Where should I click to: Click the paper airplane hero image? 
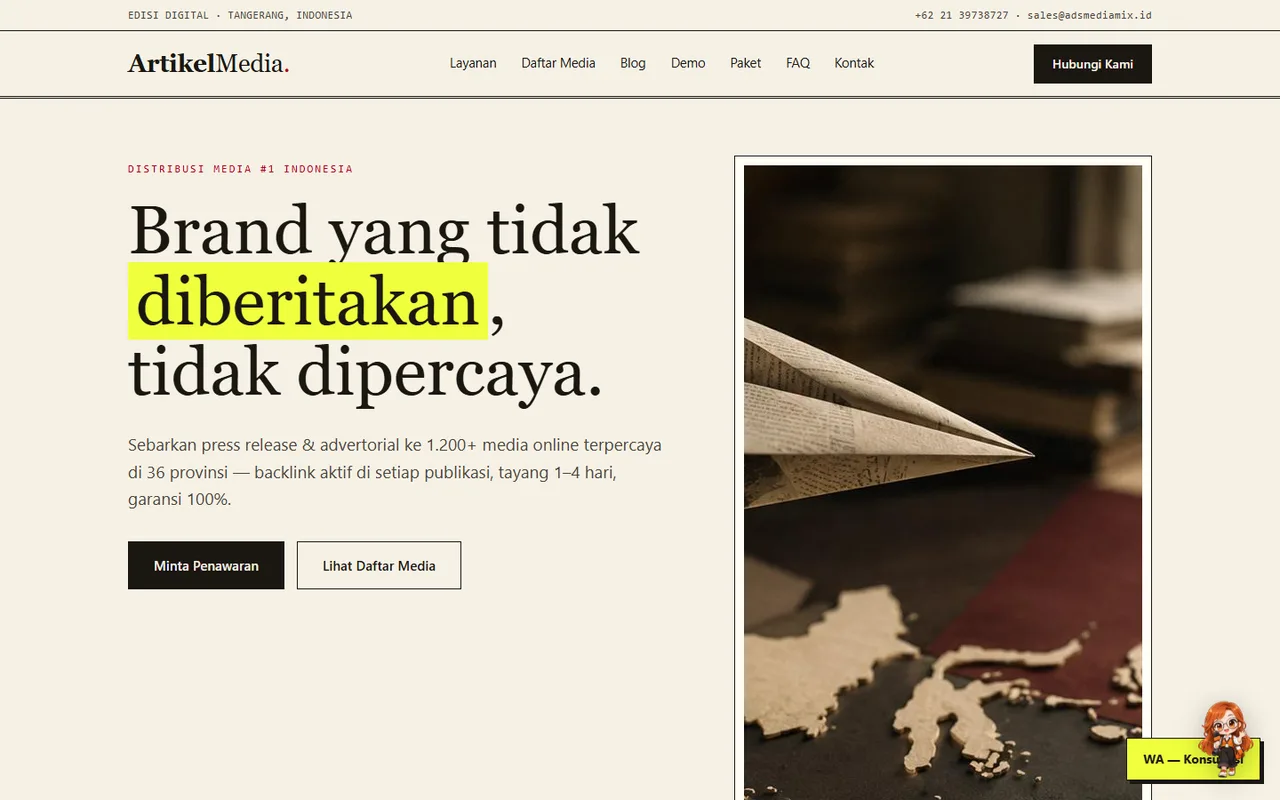point(943,482)
